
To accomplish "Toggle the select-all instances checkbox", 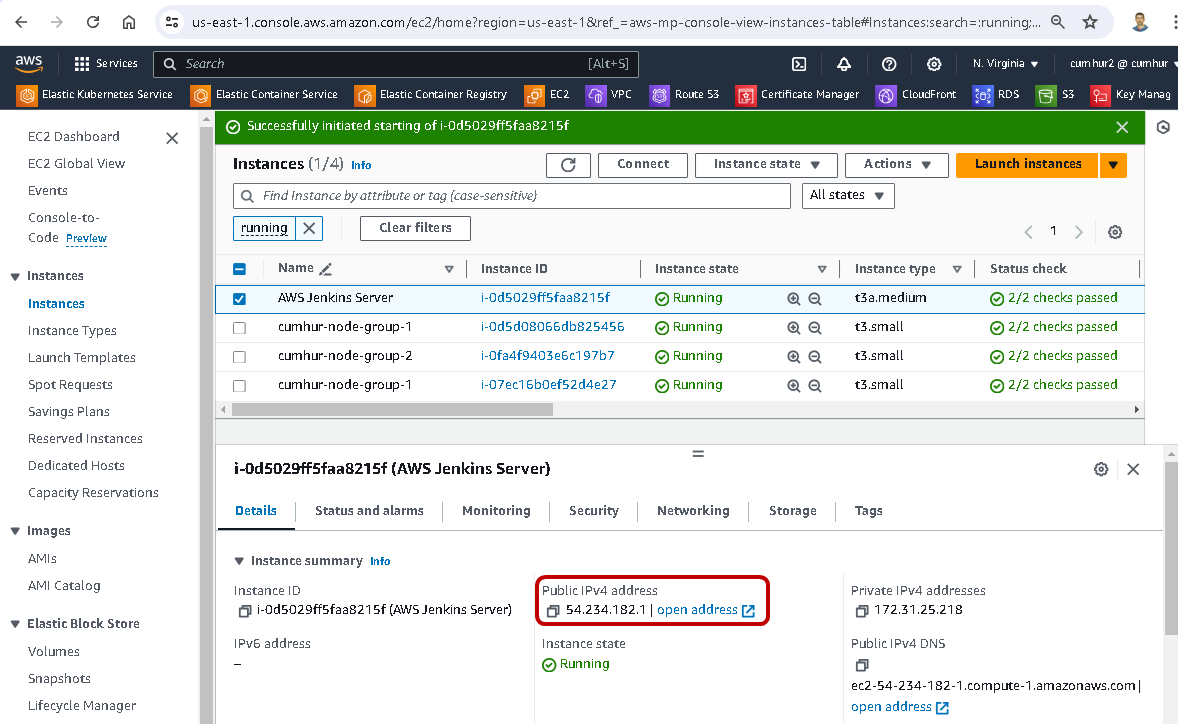I will [x=240, y=269].
